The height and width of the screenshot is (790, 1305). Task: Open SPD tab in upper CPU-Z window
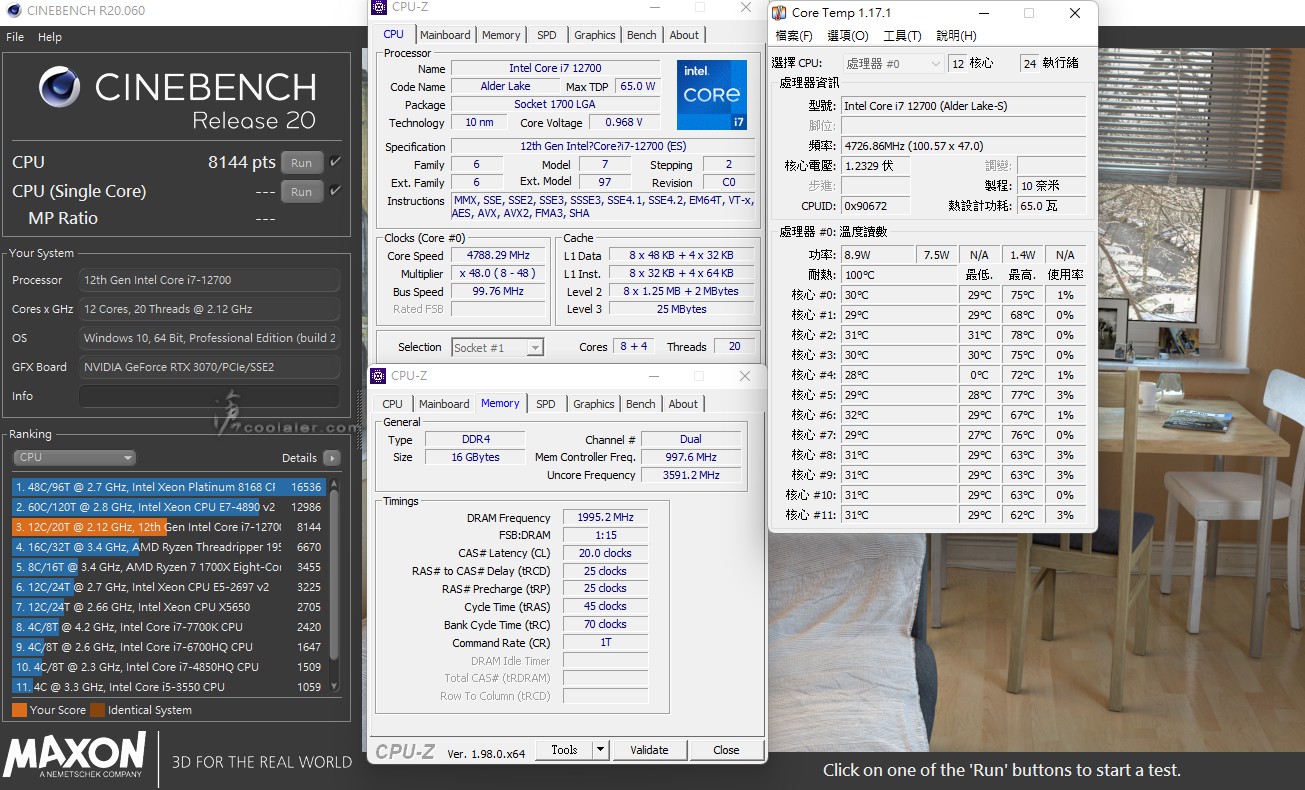coord(547,35)
